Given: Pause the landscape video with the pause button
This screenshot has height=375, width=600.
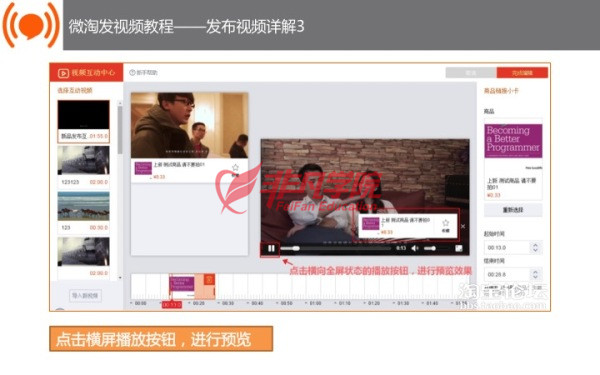Looking at the screenshot, I should pyautogui.click(x=271, y=249).
